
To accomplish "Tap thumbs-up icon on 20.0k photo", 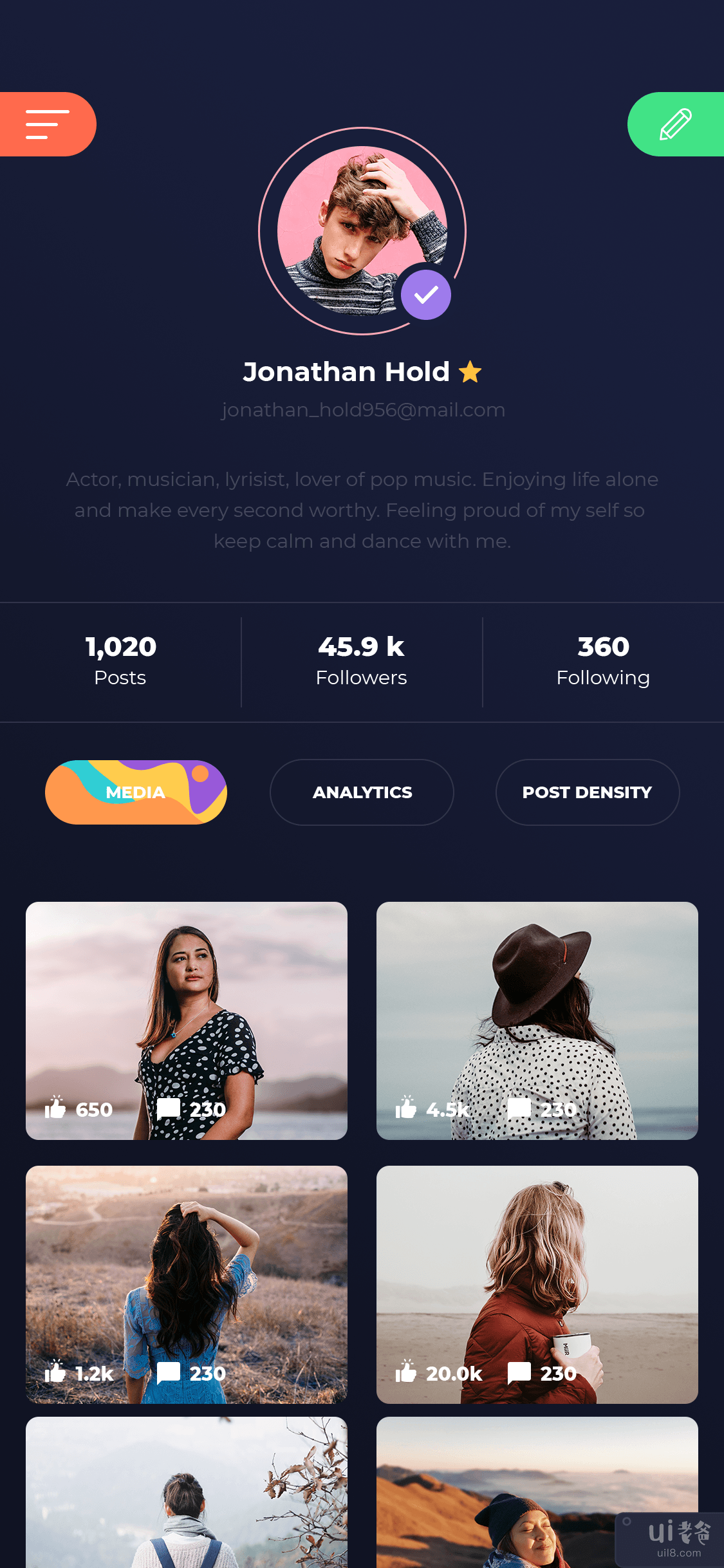I will tap(406, 1371).
